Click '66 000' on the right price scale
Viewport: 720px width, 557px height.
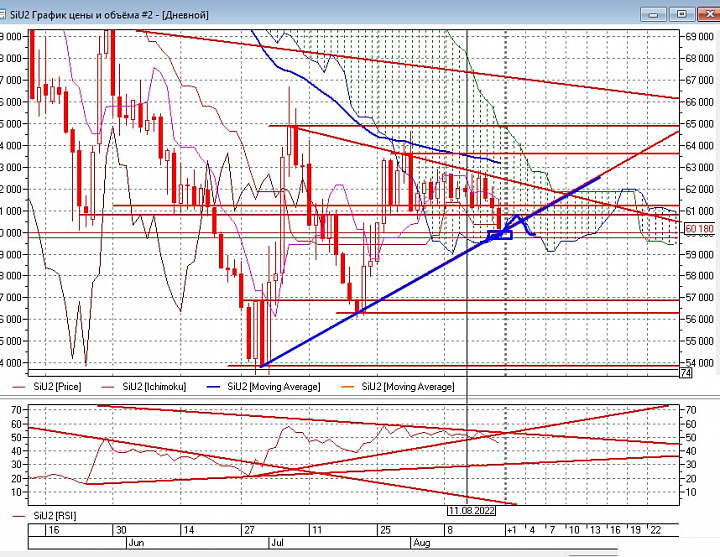point(699,102)
